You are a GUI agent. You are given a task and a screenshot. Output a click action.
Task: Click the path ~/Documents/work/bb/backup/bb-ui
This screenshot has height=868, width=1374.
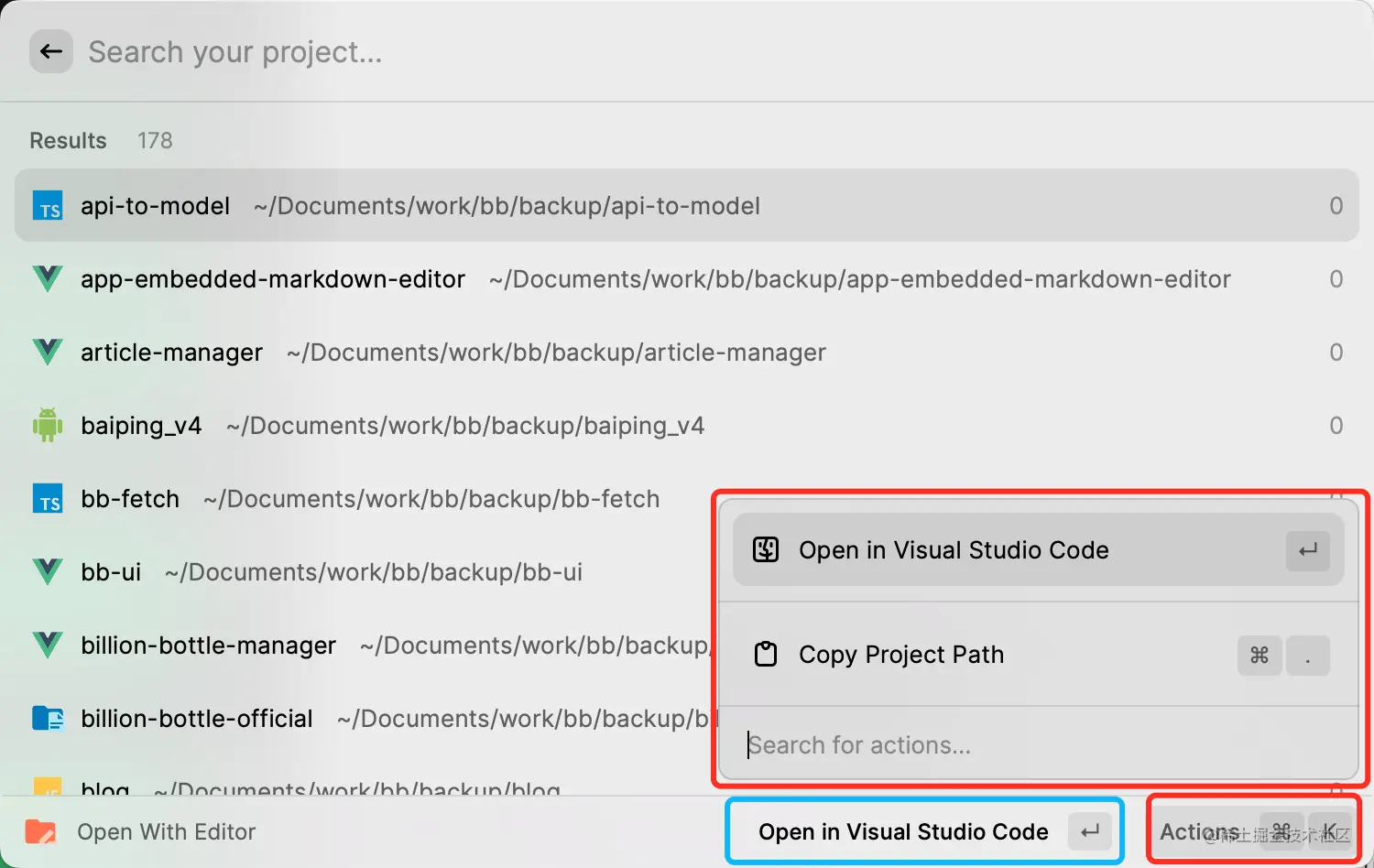click(x=374, y=572)
